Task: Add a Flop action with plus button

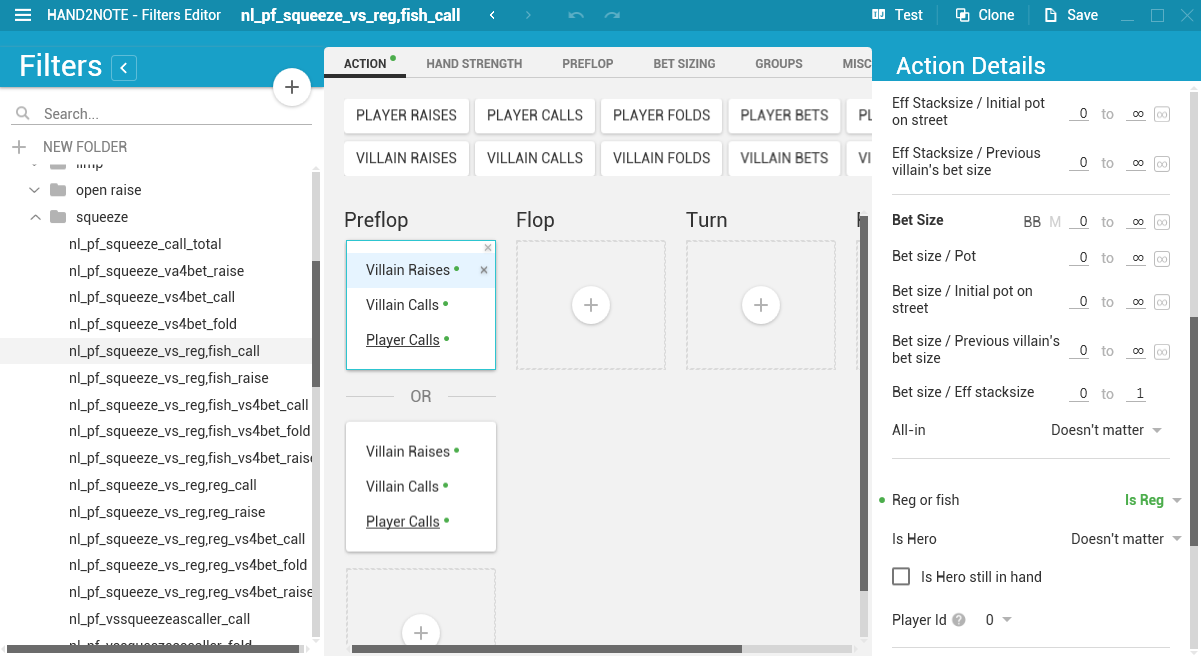Action: (x=590, y=305)
